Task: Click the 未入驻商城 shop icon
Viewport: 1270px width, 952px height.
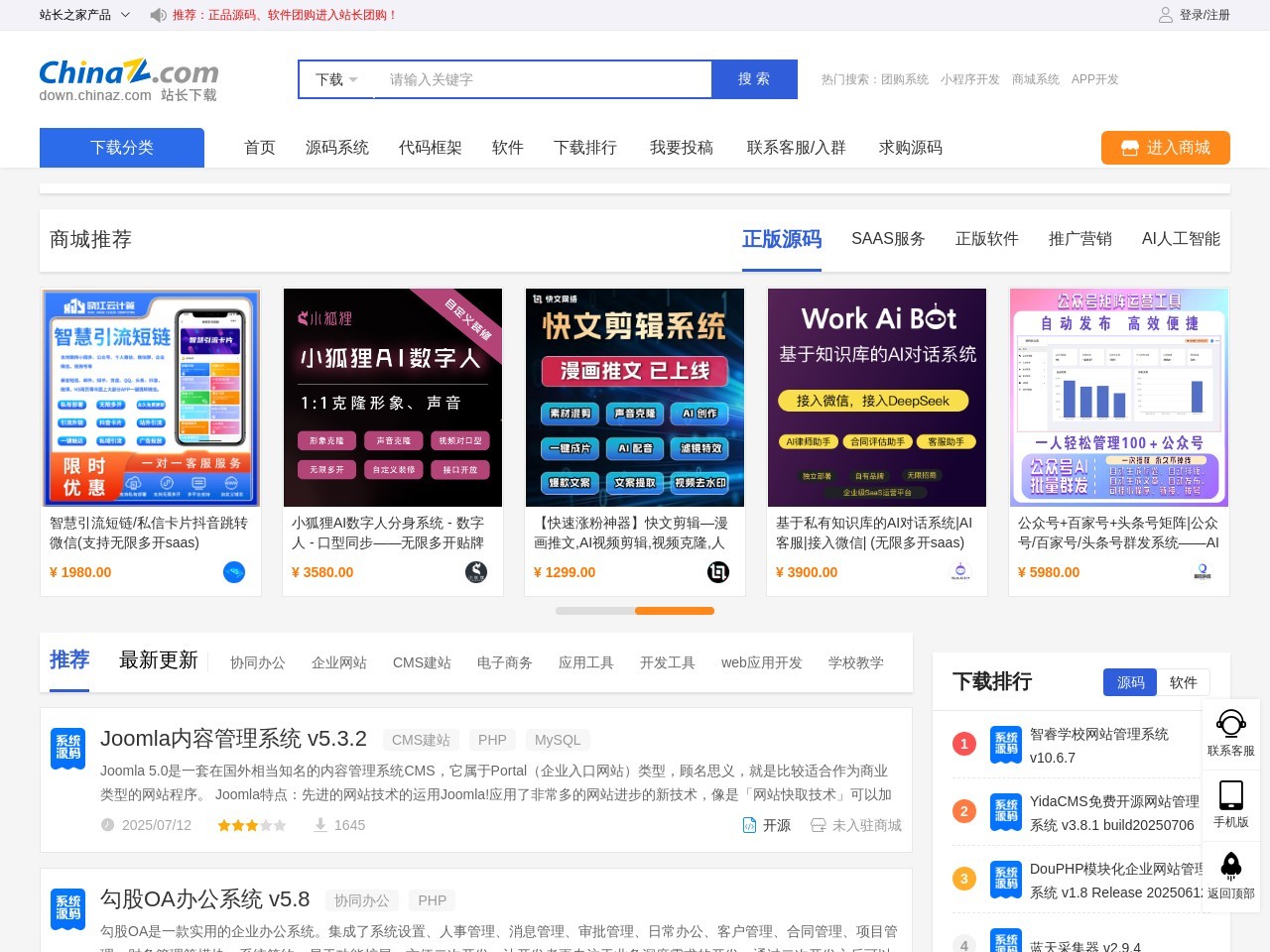Action: pyautogui.click(x=819, y=825)
